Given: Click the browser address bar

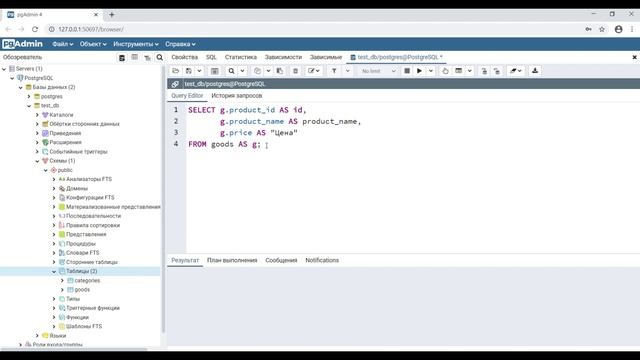Looking at the screenshot, I should [x=314, y=29].
